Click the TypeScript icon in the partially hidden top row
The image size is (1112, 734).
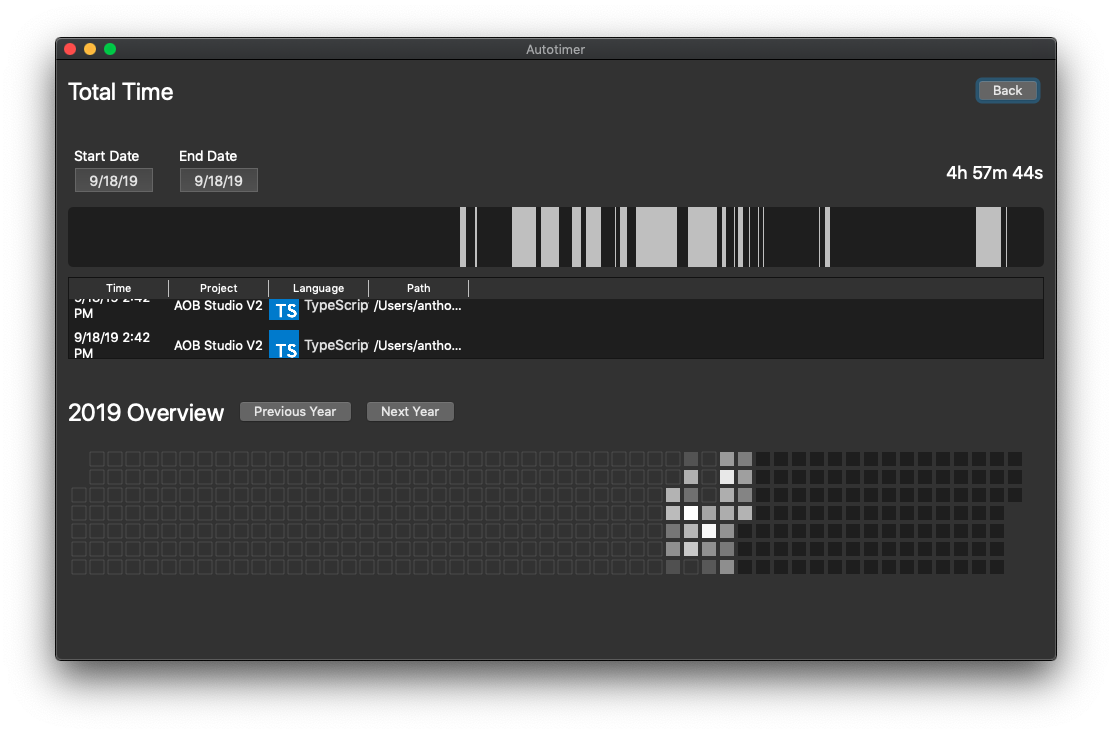pyautogui.click(x=284, y=309)
